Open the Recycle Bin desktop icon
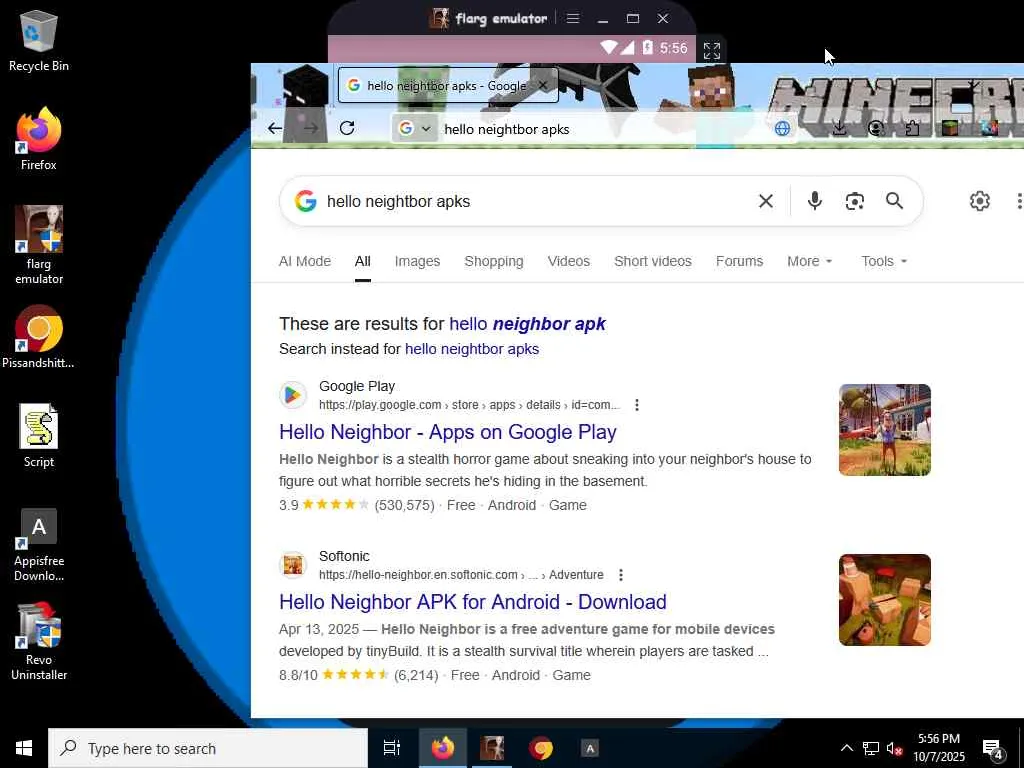 coord(39,40)
